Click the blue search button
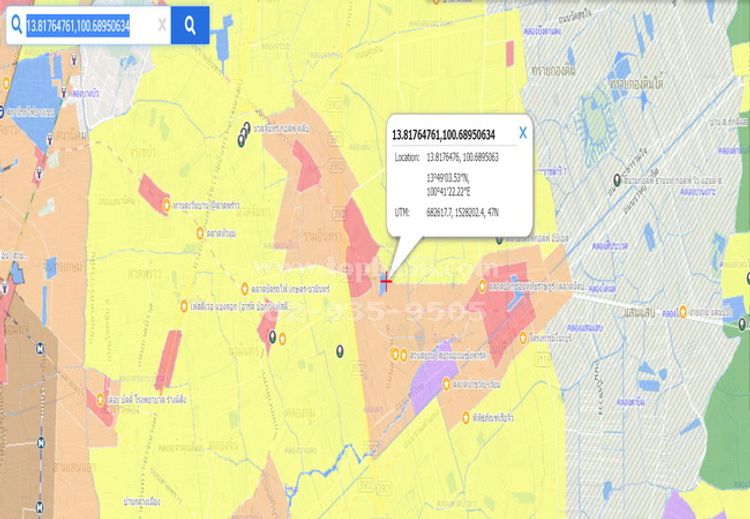This screenshot has width=750, height=519. 190,25
